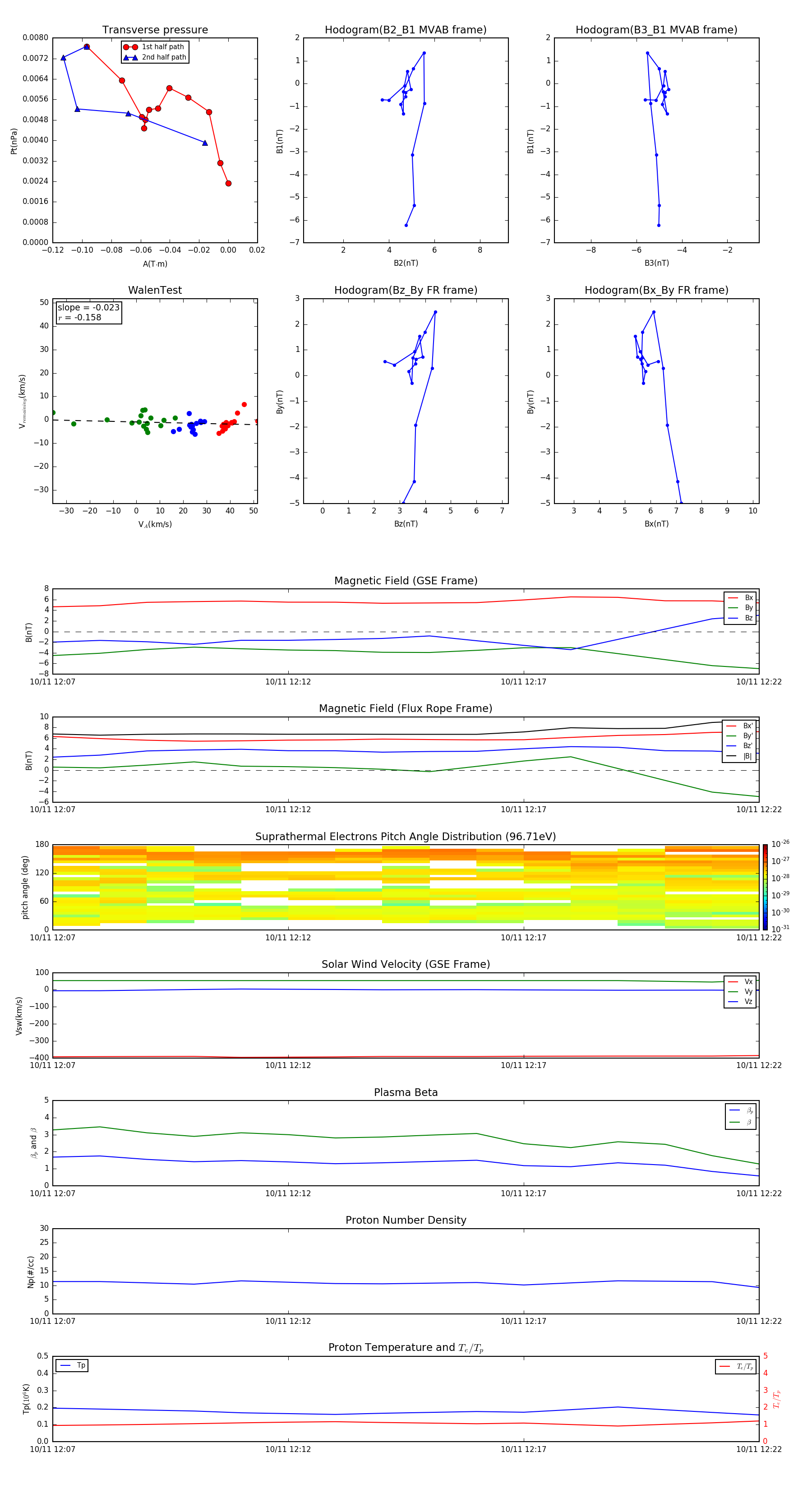Select the 'Pt(nPa)' y-axis label
The width and height of the screenshot is (812, 1489).
point(14,140)
